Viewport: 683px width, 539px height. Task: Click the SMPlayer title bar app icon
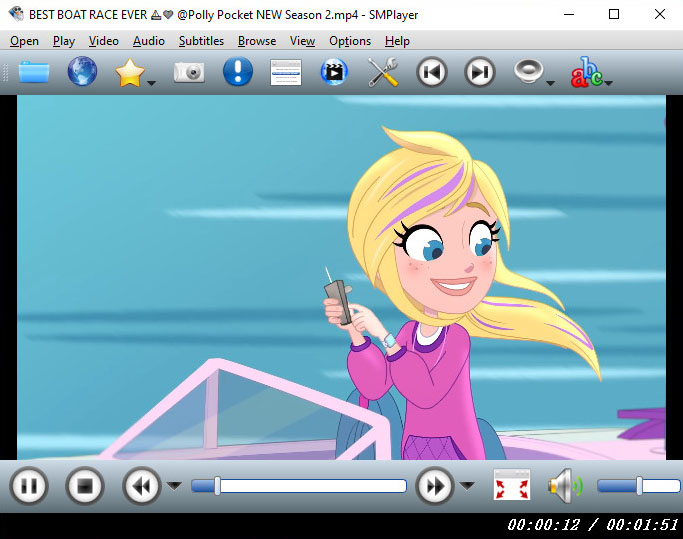click(x=16, y=14)
